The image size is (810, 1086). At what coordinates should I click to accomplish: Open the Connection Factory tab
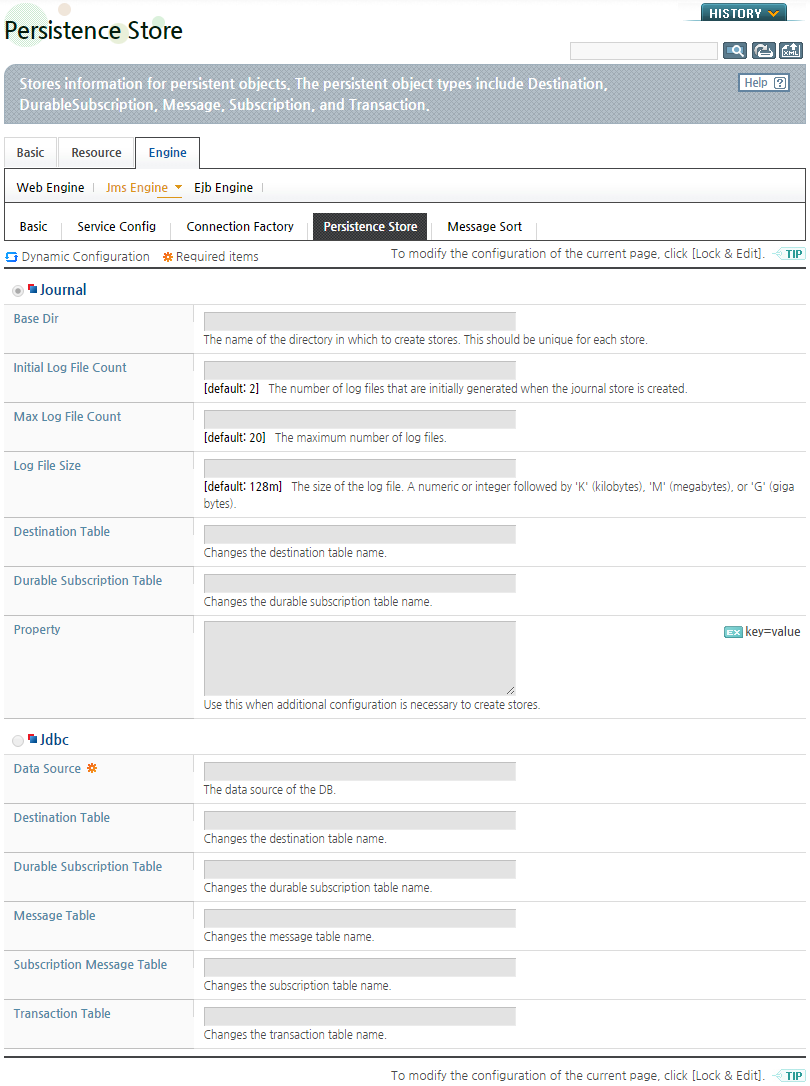pos(240,226)
